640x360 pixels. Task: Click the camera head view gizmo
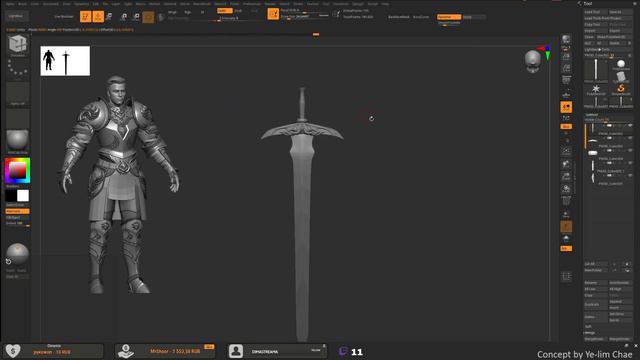point(533,61)
